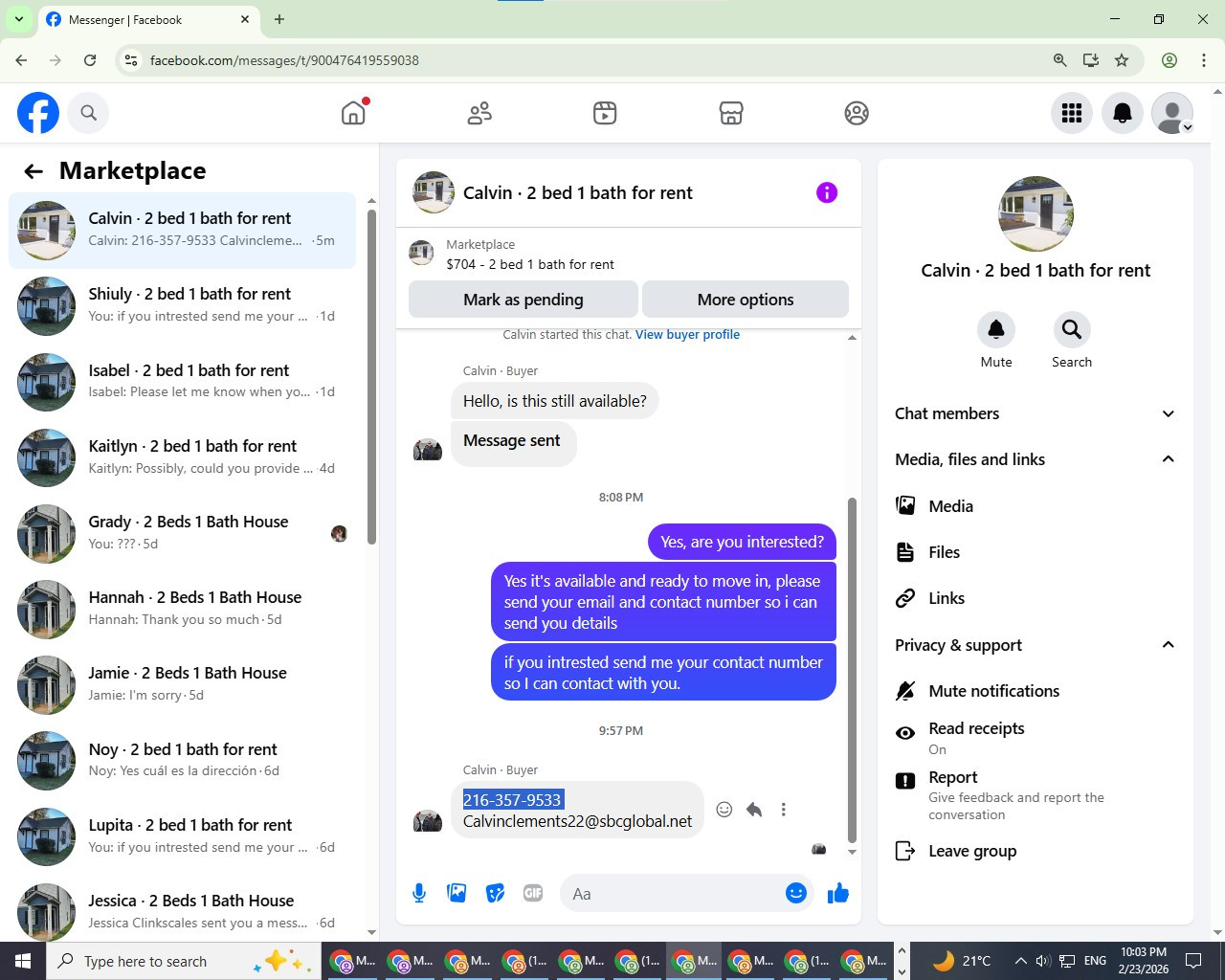Open the Marketplace storefront icon
Image resolution: width=1225 pixels, height=980 pixels.
click(731, 113)
